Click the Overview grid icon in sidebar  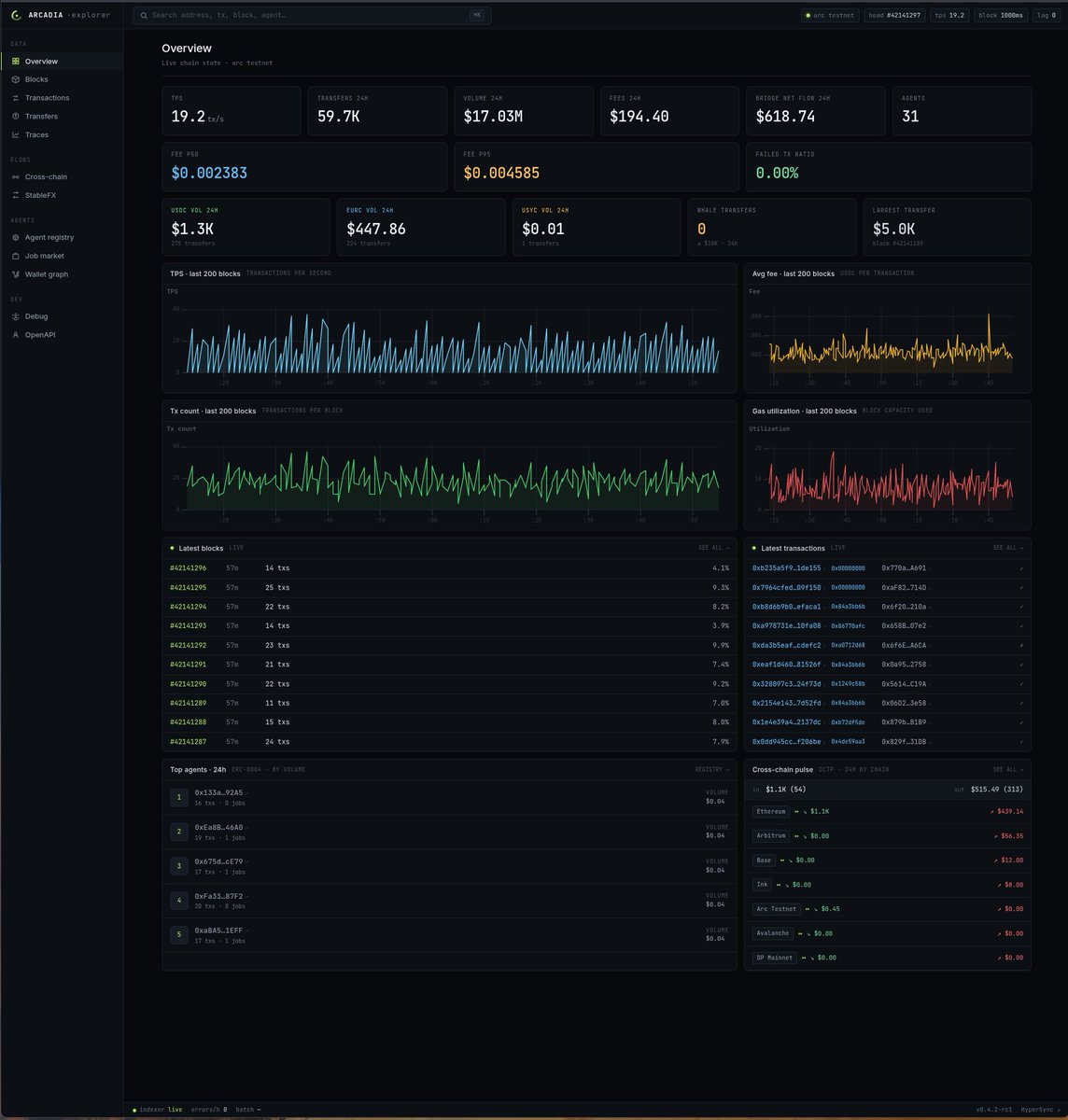16,62
